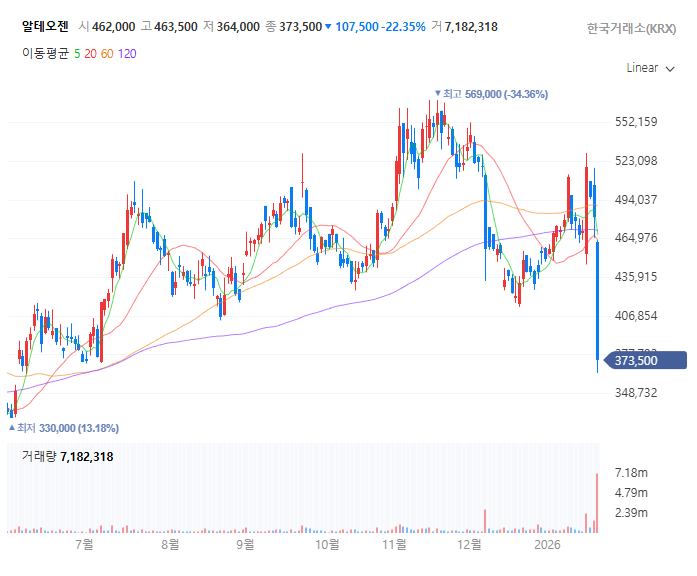Click the 최저 330,000 low marker
The height and width of the screenshot is (576, 697).
point(64,428)
